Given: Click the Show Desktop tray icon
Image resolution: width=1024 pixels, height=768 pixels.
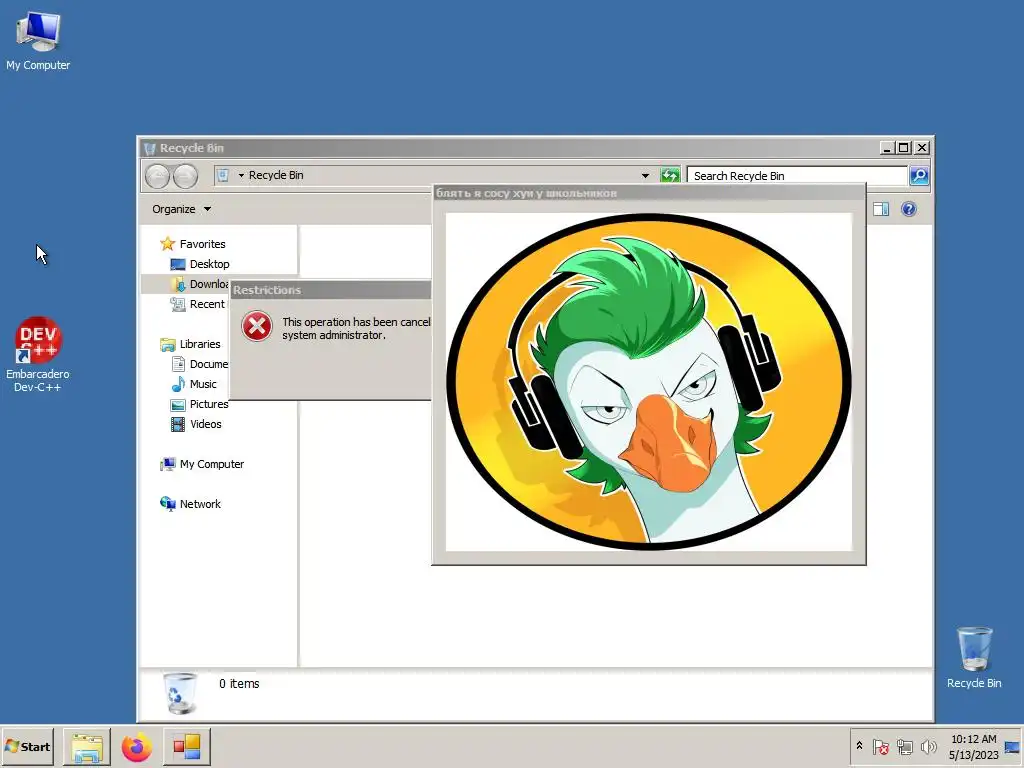Looking at the screenshot, I should (1012, 747).
